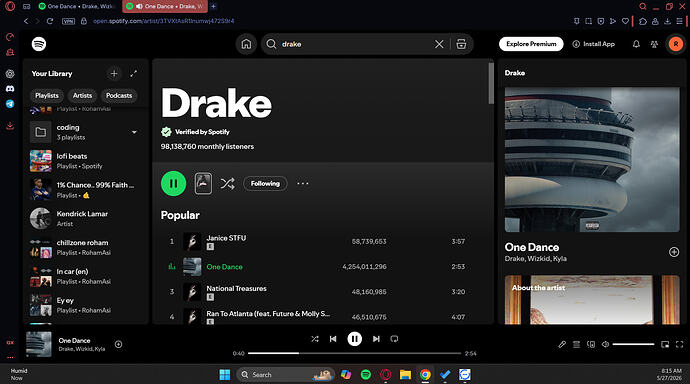Open the more options dots for Drake

click(303, 183)
